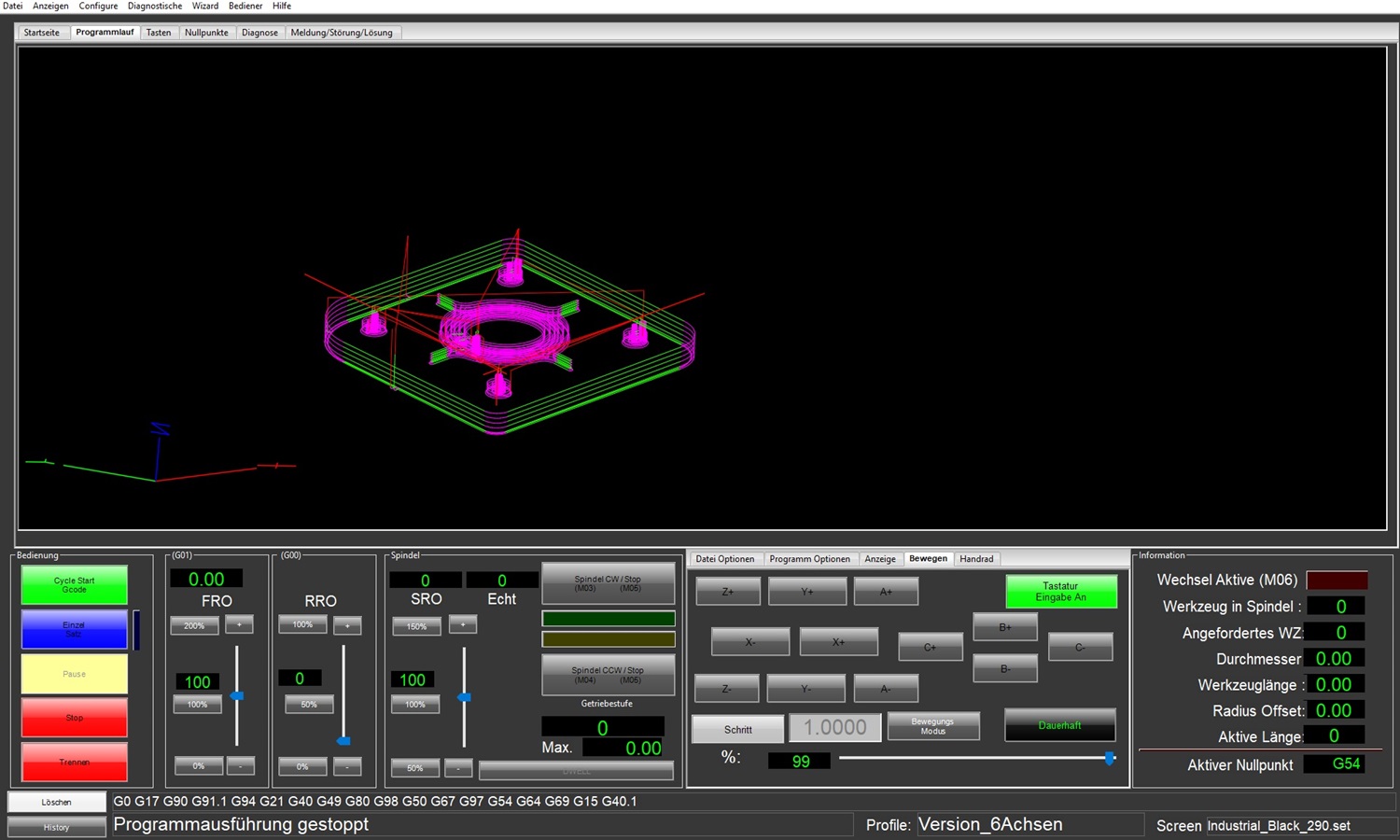Toggle the Dauerhaft jog mode button
The height and width of the screenshot is (840, 1400).
click(x=1060, y=725)
